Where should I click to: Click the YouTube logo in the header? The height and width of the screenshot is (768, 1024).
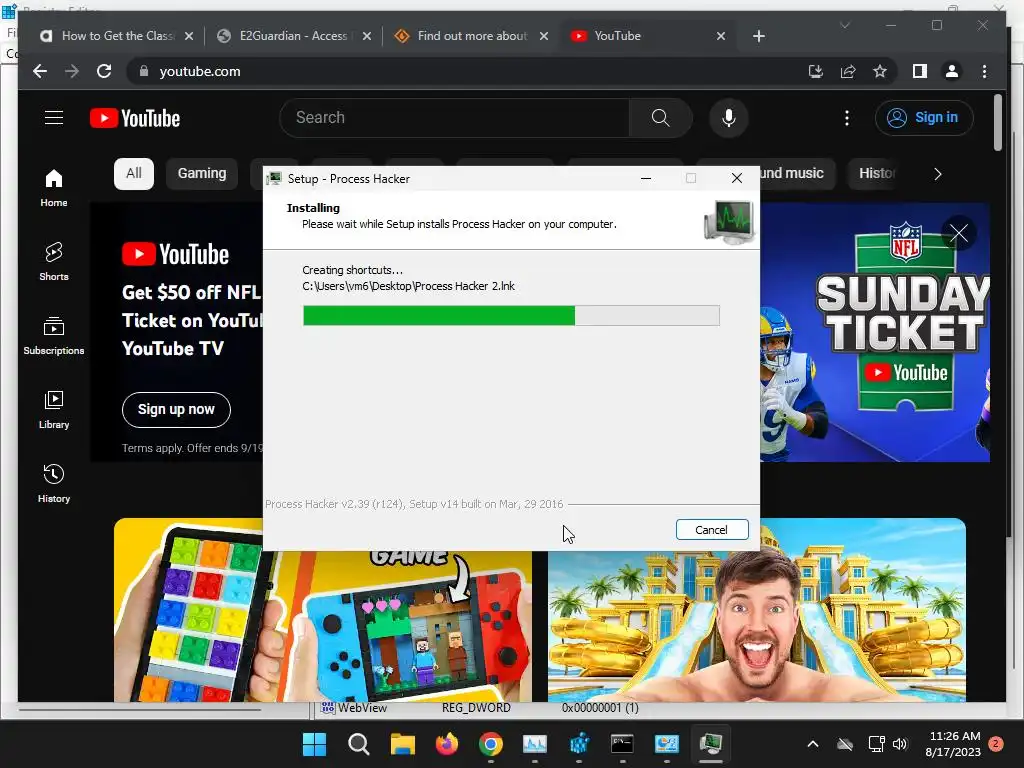click(x=135, y=118)
